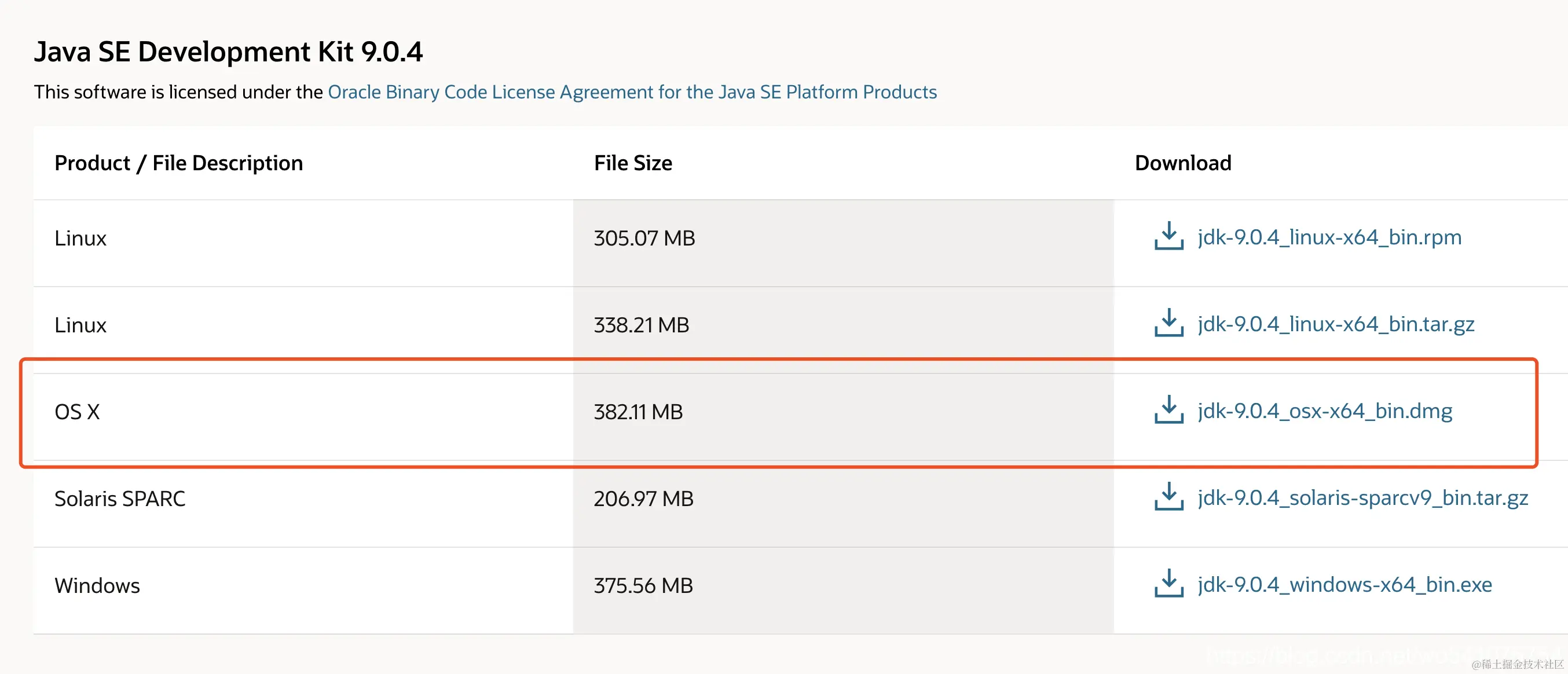Click download icon for Linux rpm package
The height and width of the screenshot is (674, 1568).
point(1168,236)
